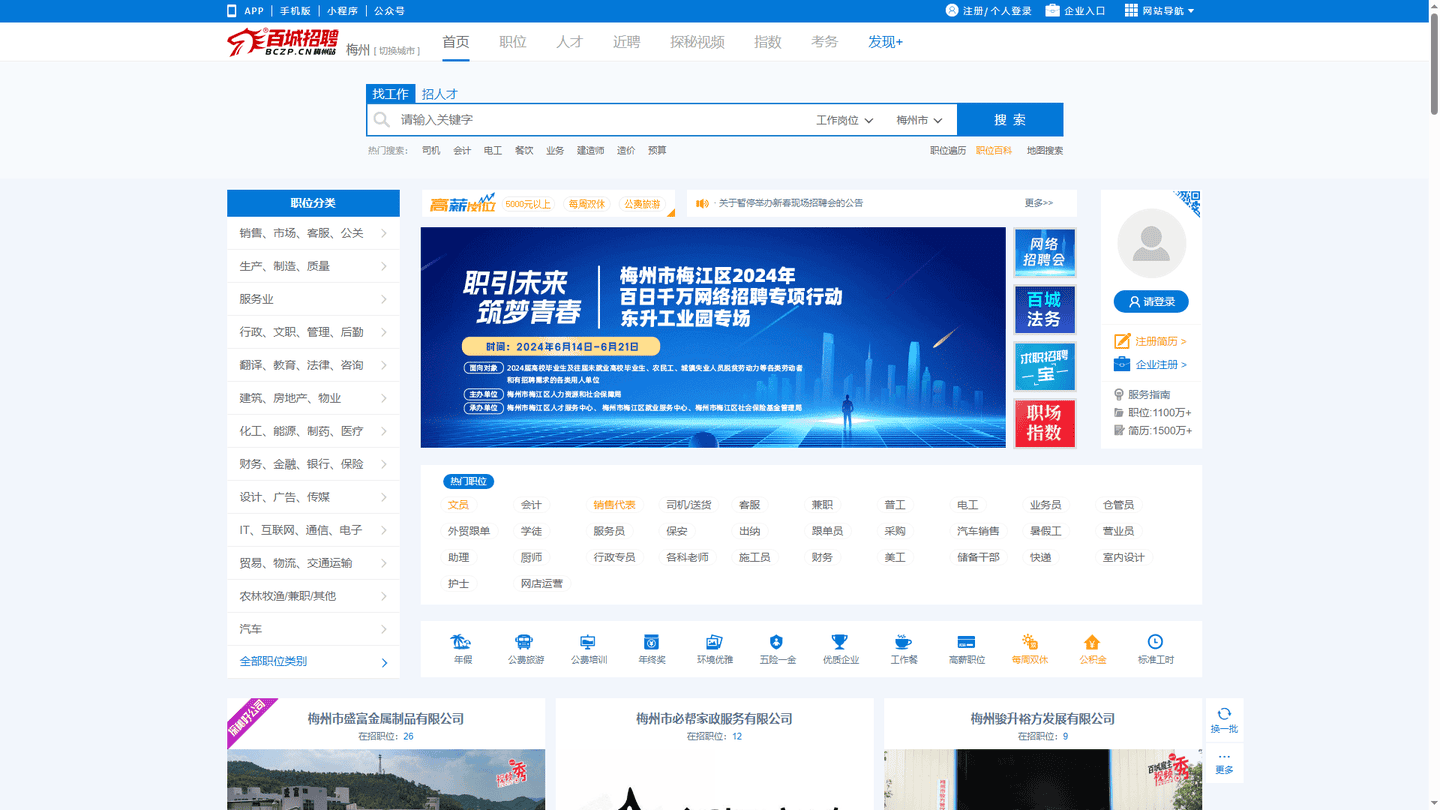Image resolution: width=1440 pixels, height=810 pixels.
Task: Expand 生产、制造、质量 category
Action: [x=313, y=266]
